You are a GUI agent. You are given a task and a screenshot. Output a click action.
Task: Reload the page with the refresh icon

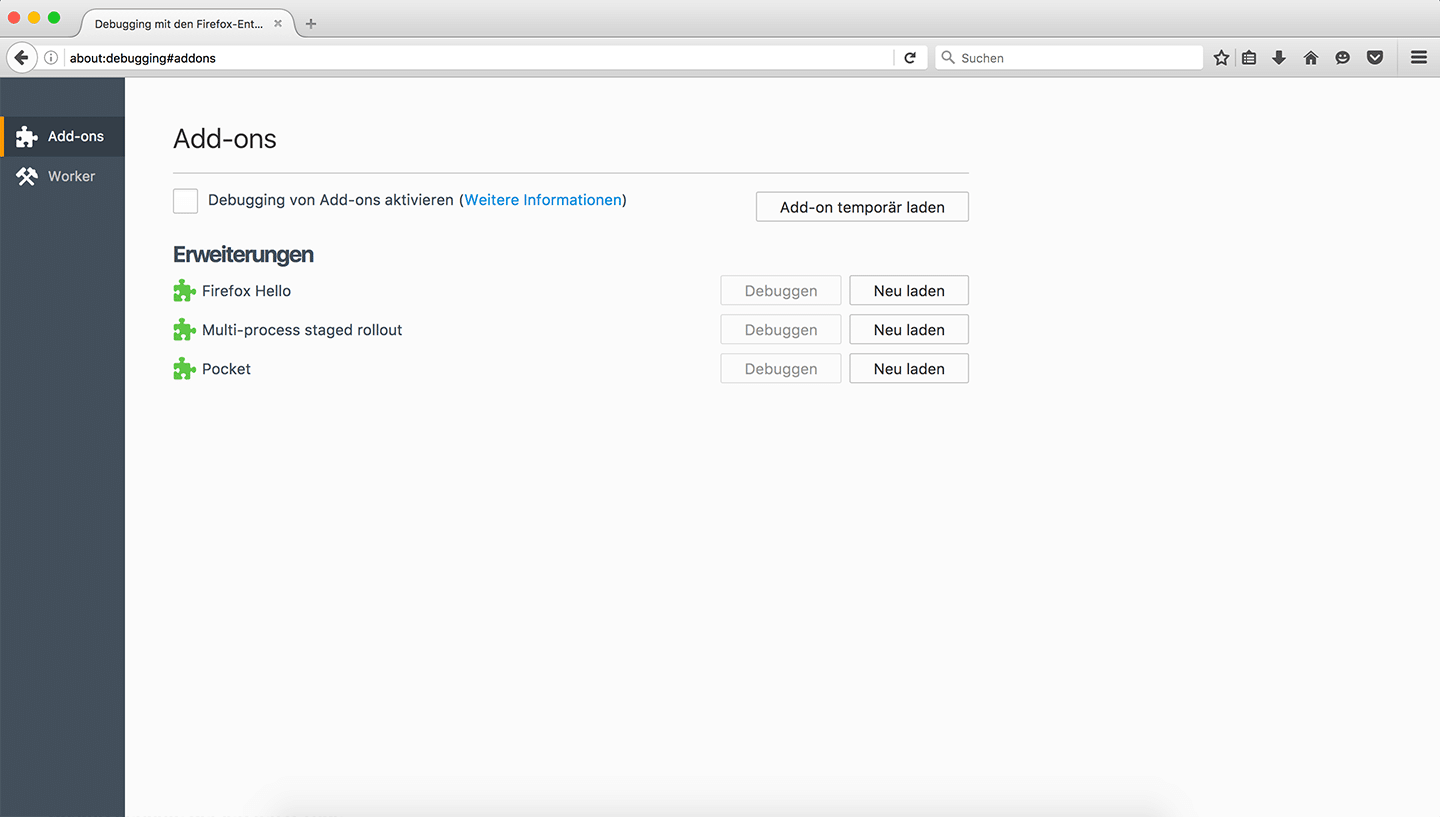pyautogui.click(x=910, y=58)
